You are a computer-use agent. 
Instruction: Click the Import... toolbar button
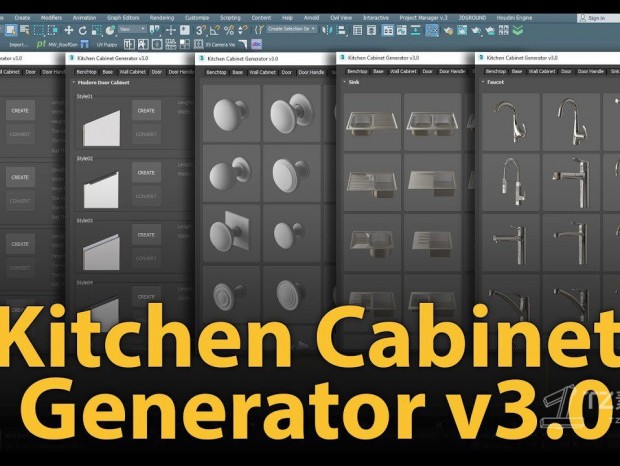click(19, 45)
